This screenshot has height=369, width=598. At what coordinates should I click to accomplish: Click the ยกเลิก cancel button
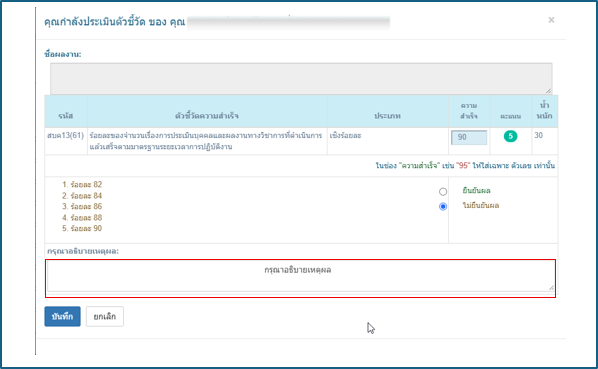[105, 316]
